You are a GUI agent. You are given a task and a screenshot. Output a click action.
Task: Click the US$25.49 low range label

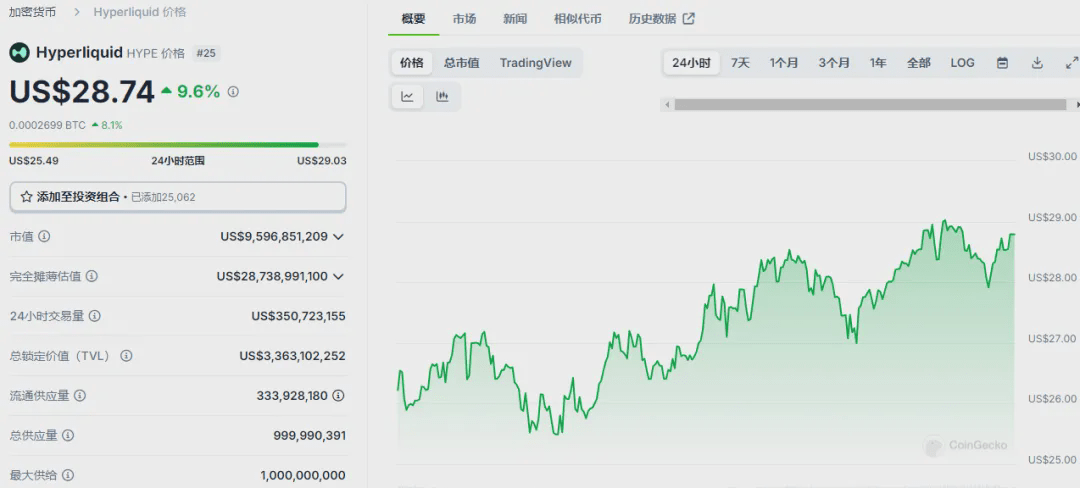[x=34, y=160]
